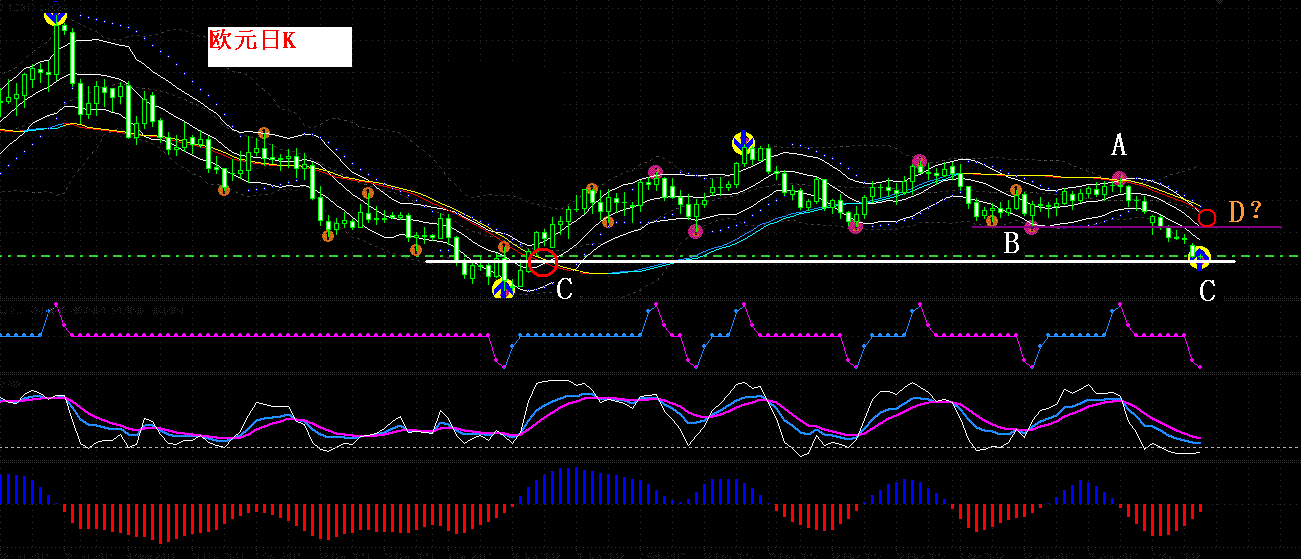The image size is (1301, 559).
Task: Click the white letter B annotation
Action: [x=1012, y=243]
